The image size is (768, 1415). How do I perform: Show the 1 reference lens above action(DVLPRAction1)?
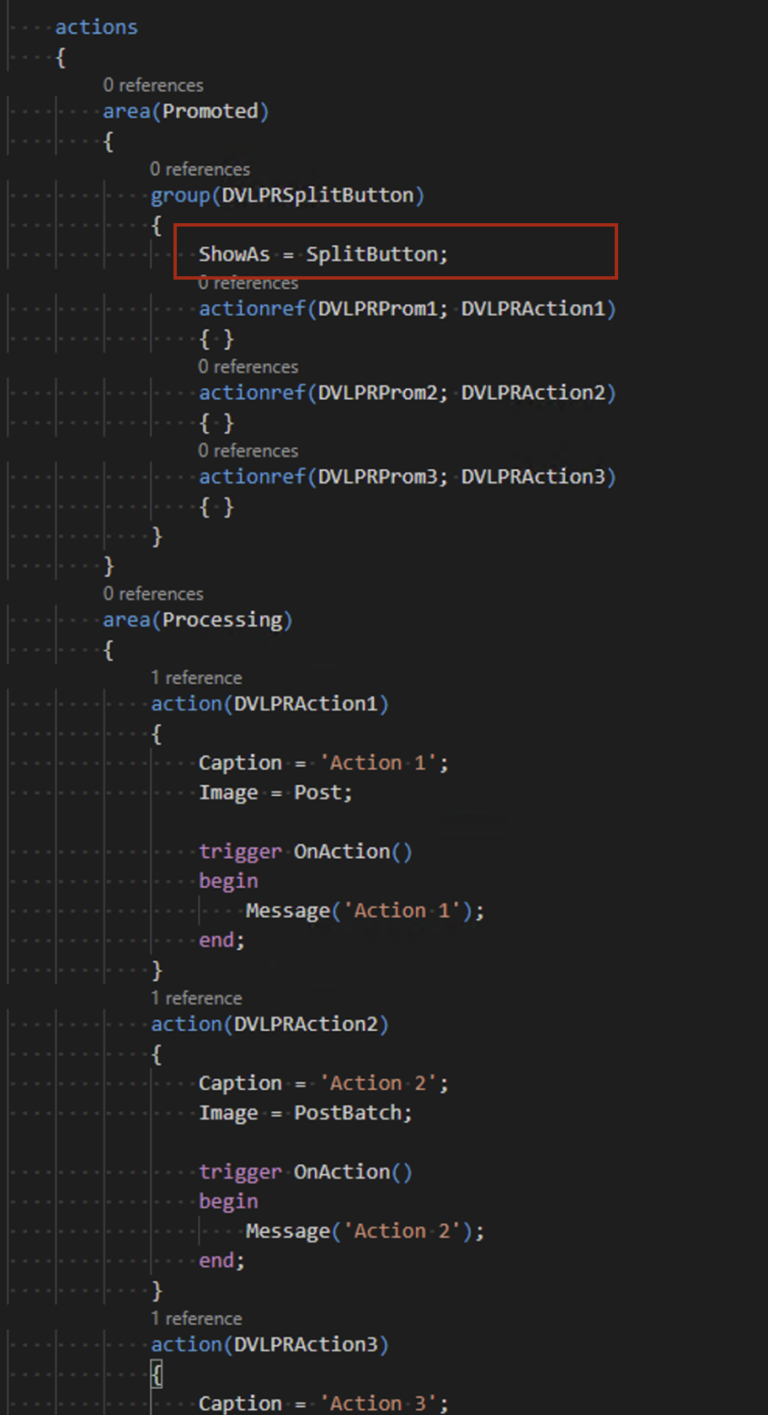(196, 678)
